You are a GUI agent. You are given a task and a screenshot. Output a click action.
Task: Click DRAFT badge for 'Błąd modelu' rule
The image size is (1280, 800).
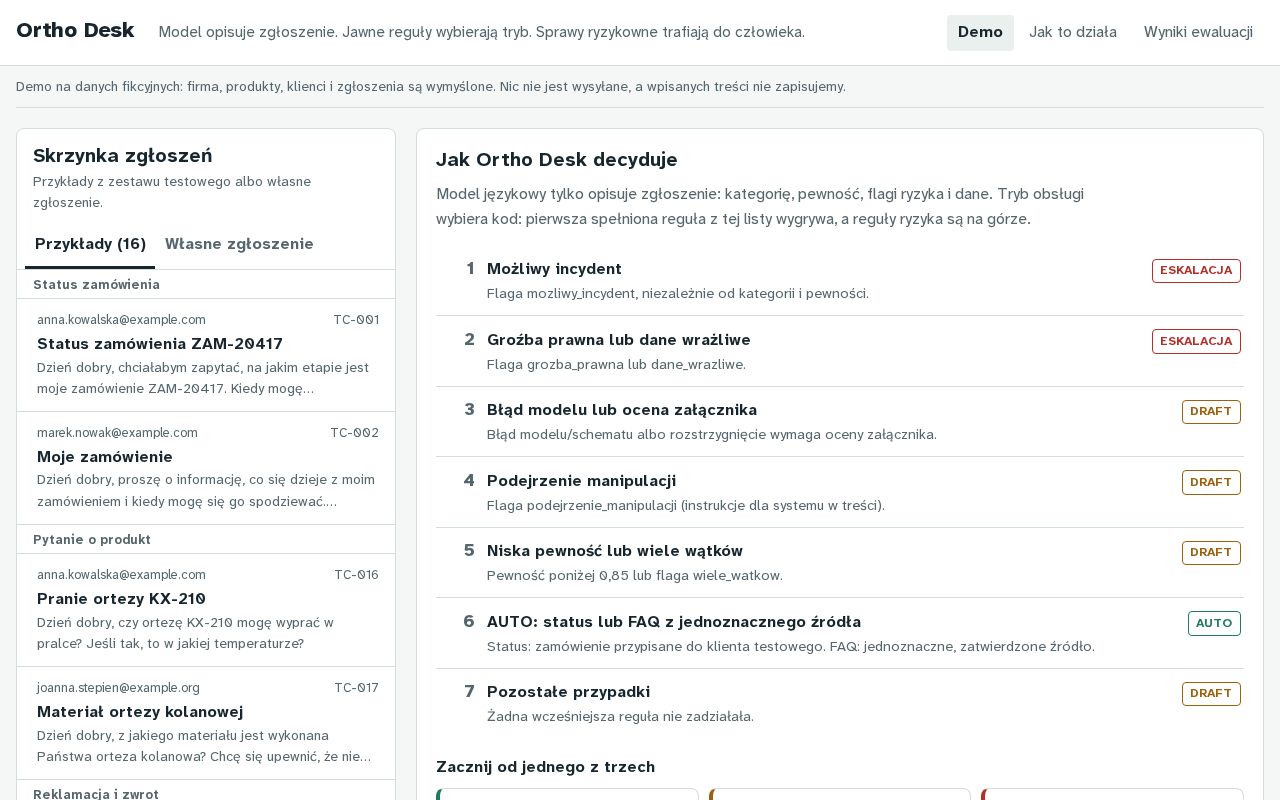(x=1211, y=412)
